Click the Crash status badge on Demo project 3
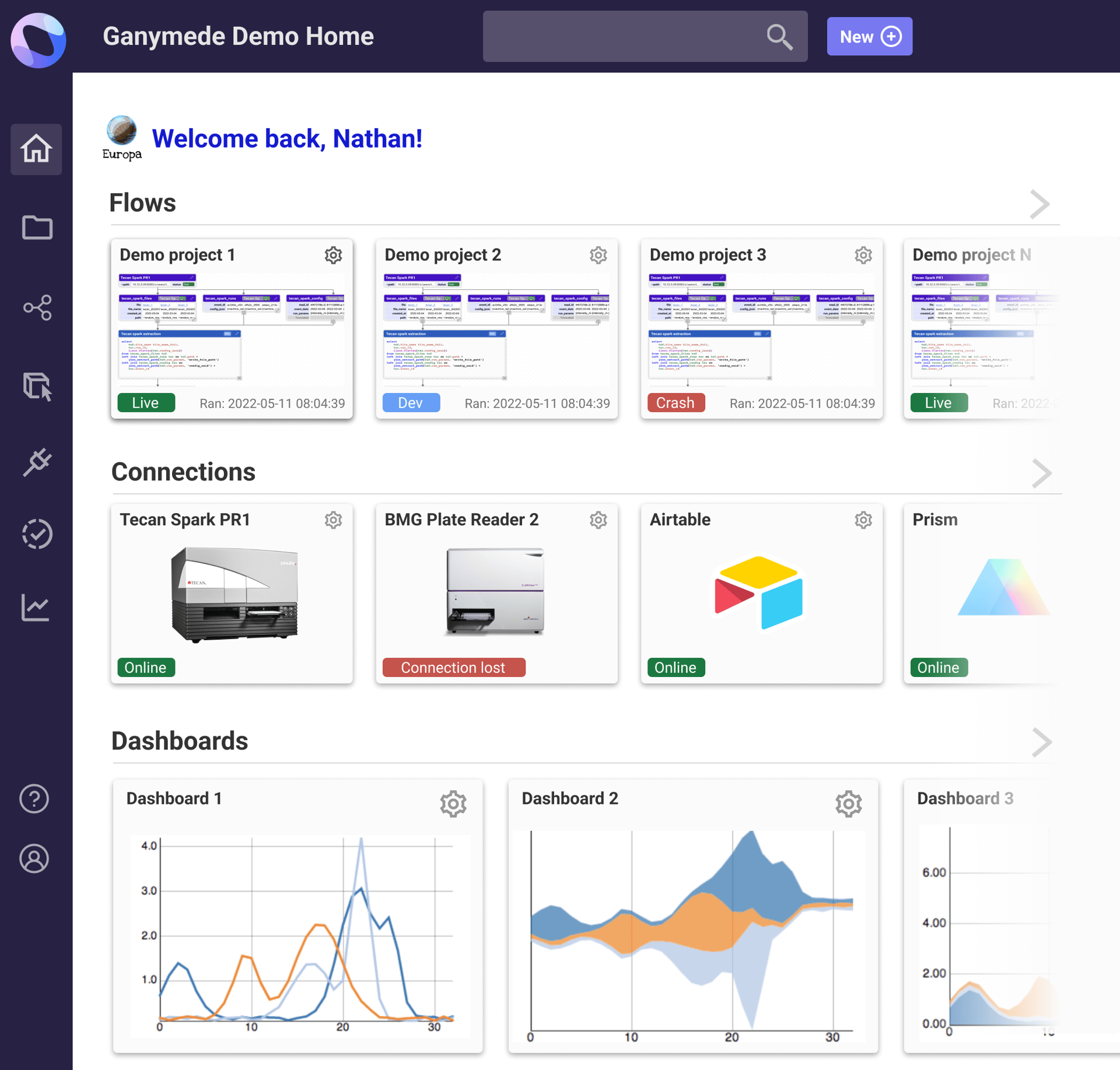This screenshot has width=1120, height=1070. coord(675,403)
